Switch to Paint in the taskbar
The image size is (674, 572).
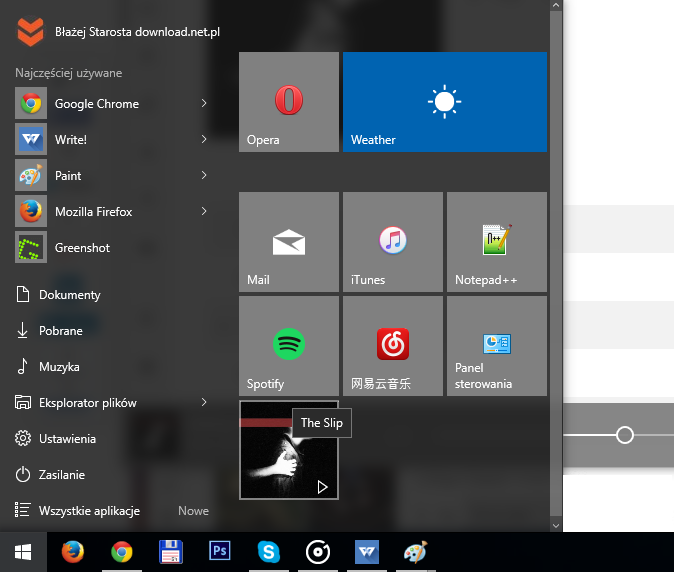pyautogui.click(x=415, y=552)
